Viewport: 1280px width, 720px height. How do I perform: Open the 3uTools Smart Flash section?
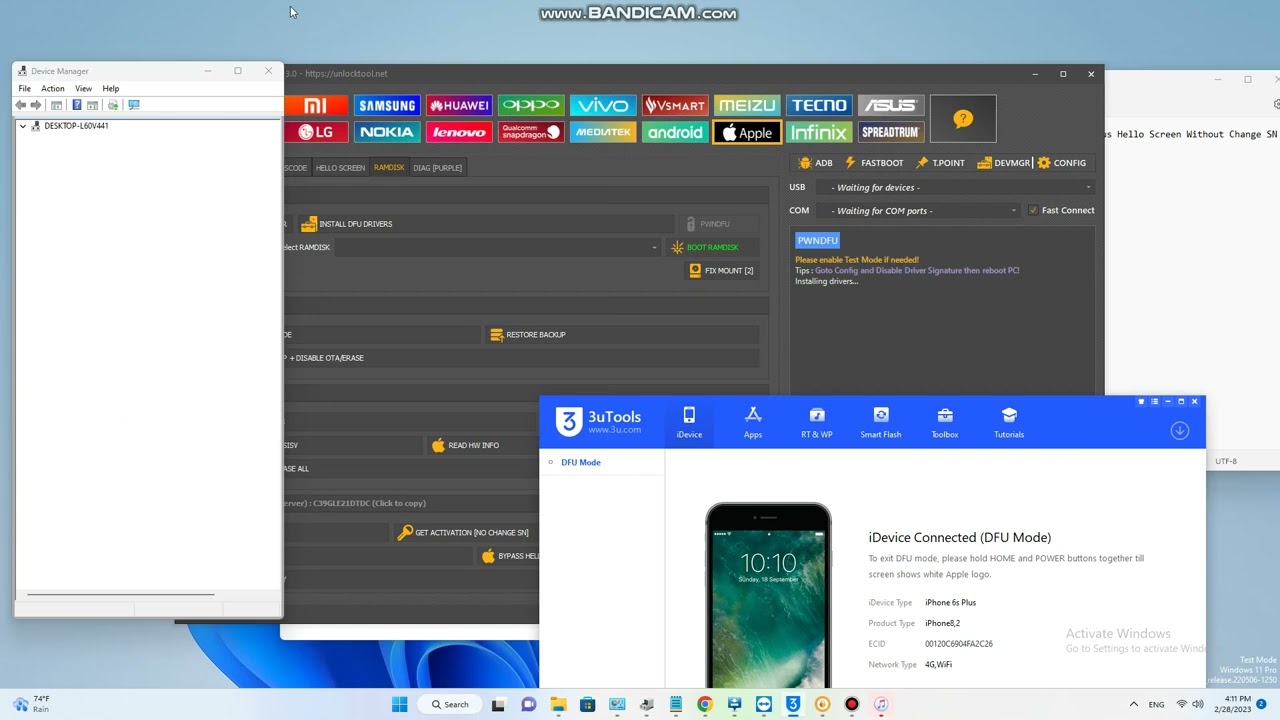coord(881,422)
